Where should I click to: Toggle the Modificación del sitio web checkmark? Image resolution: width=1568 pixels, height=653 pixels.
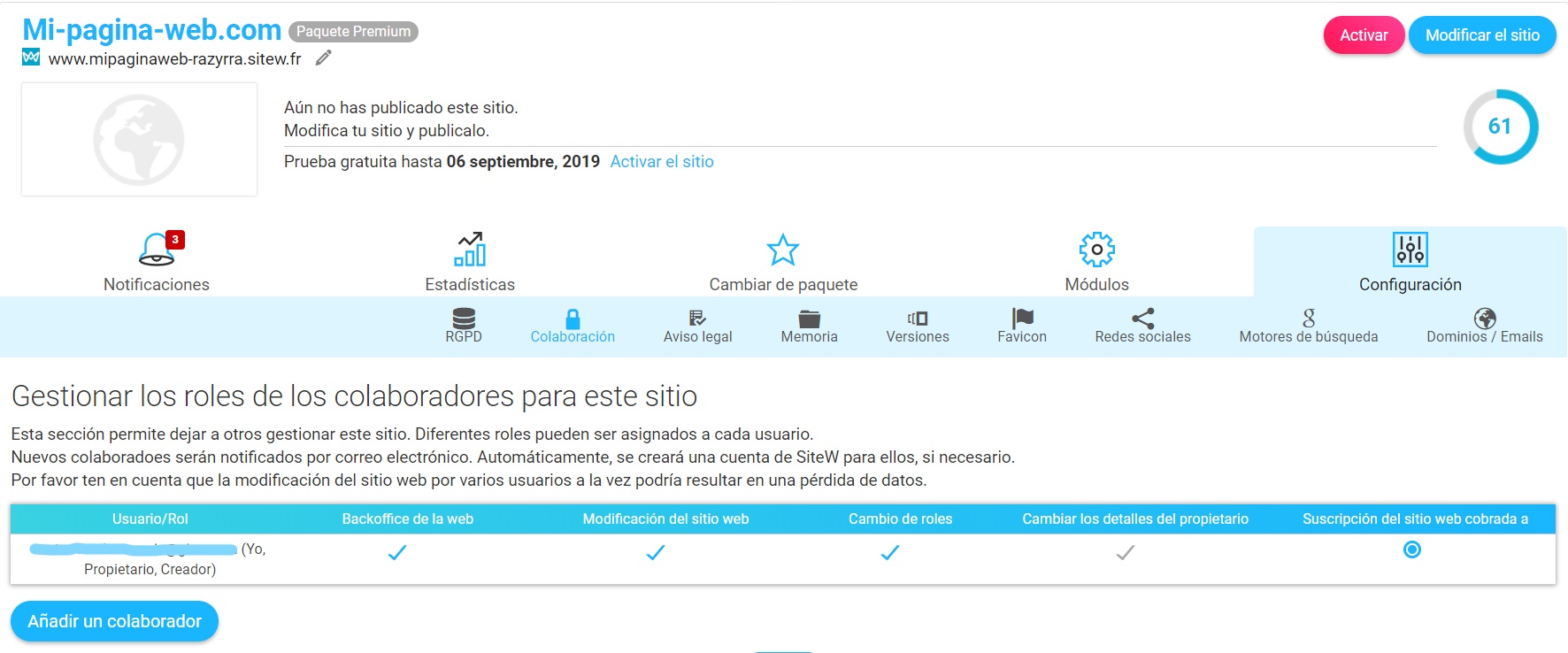tap(656, 552)
